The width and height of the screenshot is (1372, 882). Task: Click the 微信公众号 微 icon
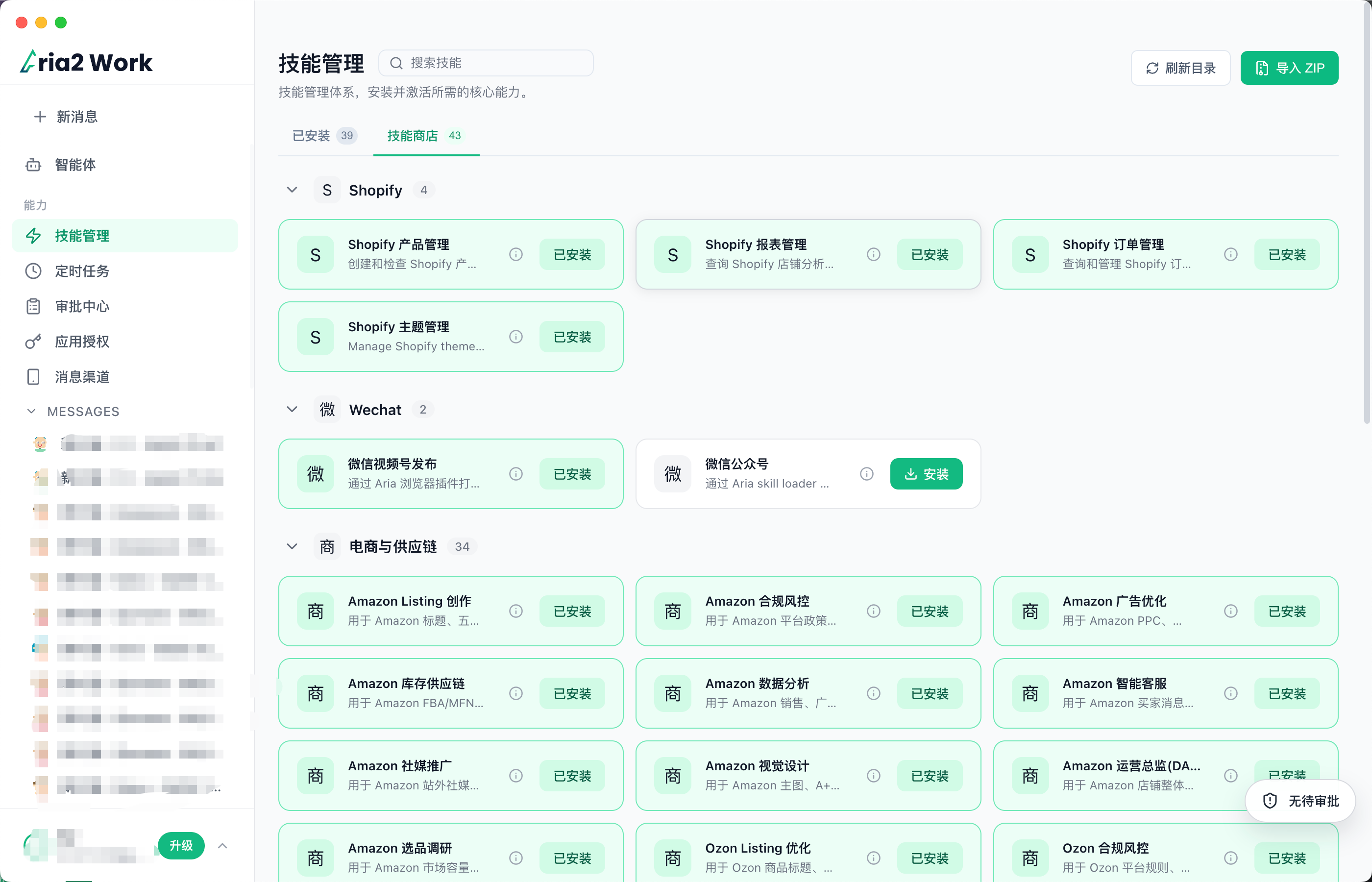pos(673,474)
